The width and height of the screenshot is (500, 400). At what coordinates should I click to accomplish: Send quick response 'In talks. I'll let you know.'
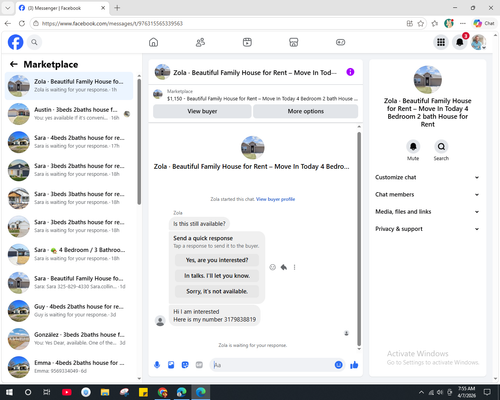217,276
